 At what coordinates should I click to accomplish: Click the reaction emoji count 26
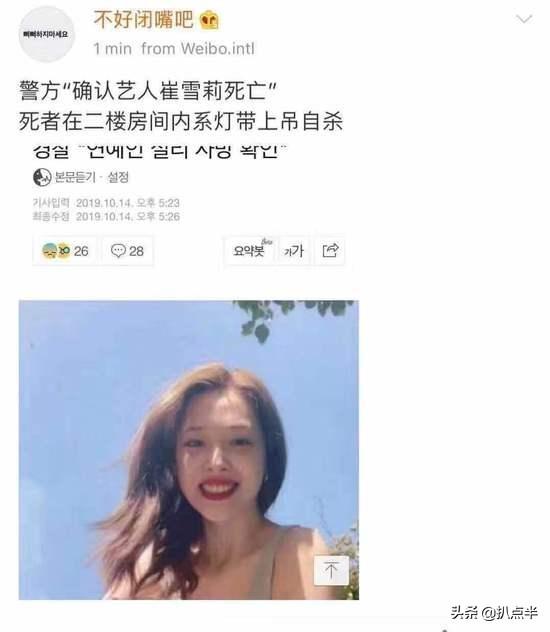(65, 251)
